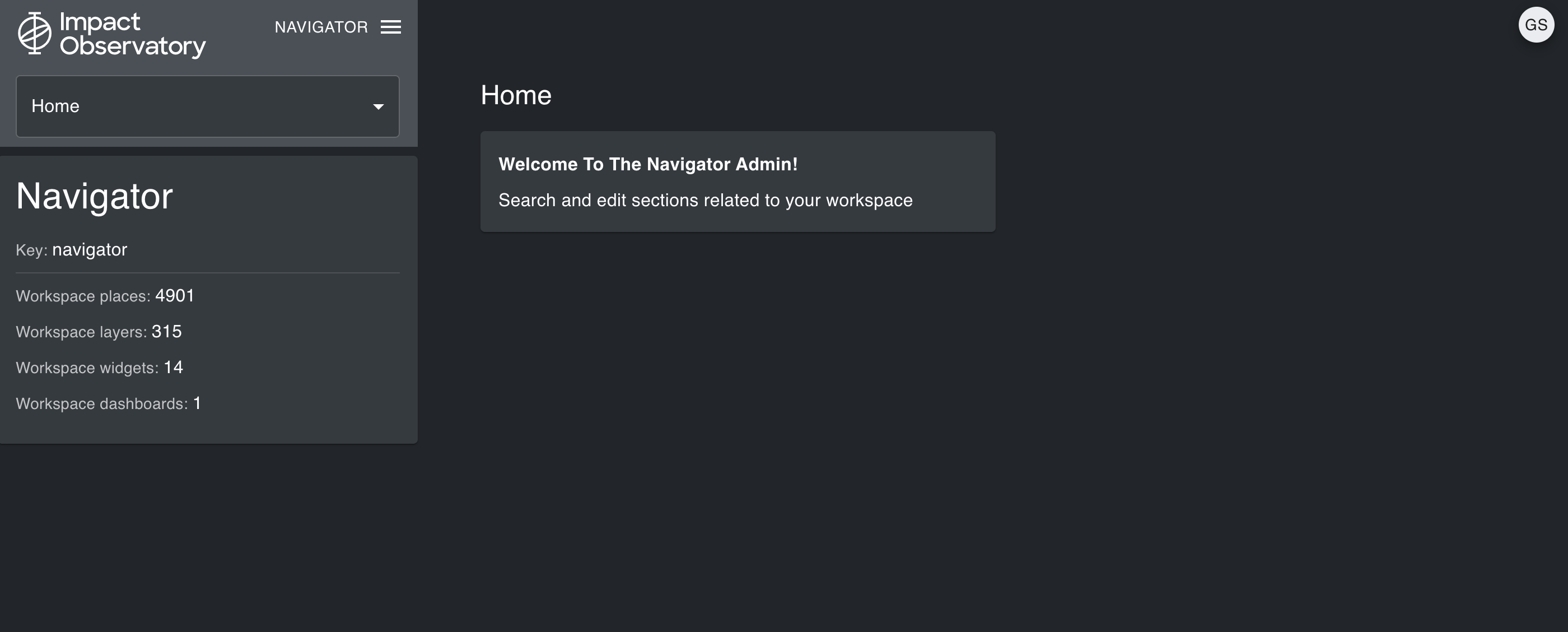Click the Workspace dashboards label
Image resolution: width=1568 pixels, height=632 pixels.
pos(102,405)
